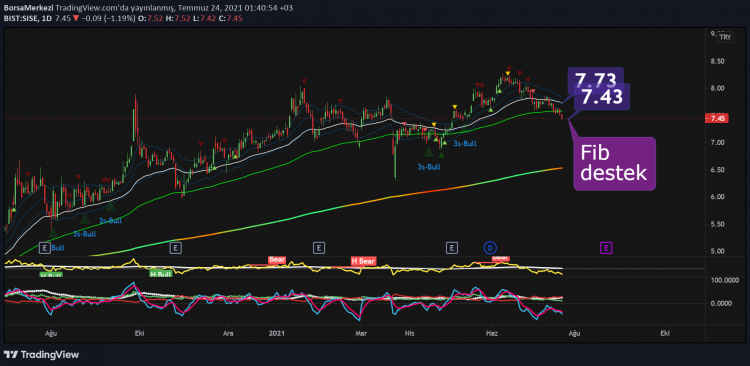Image resolution: width=750 pixels, height=366 pixels.
Task: Open the purple E earnings marker
Action: (x=606, y=248)
